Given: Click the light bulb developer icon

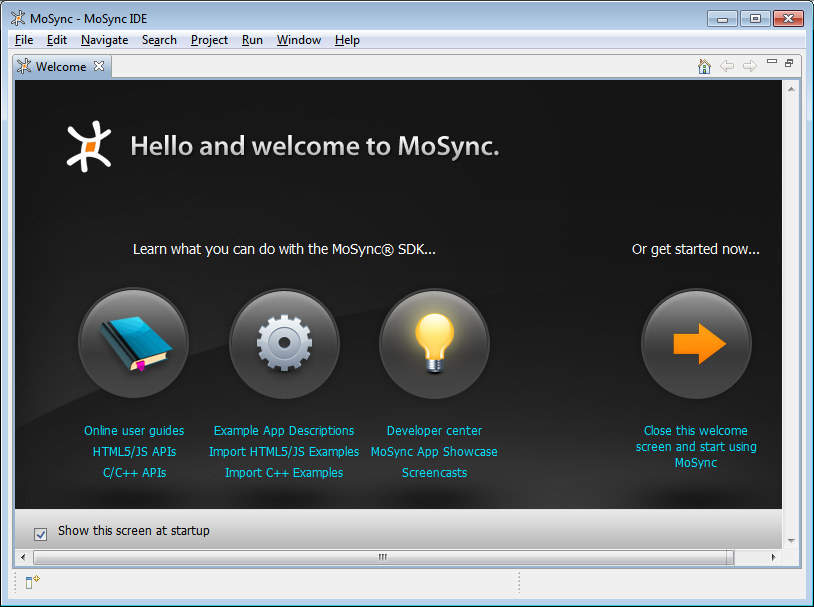Looking at the screenshot, I should coord(435,343).
